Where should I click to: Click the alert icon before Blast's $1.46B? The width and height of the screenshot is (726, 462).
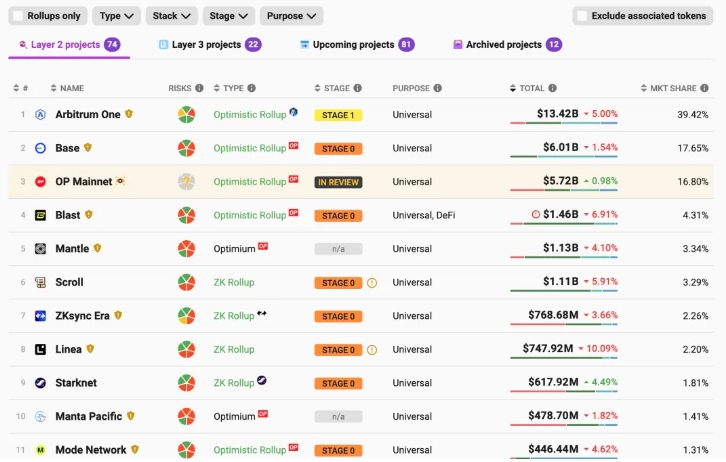[x=536, y=214]
